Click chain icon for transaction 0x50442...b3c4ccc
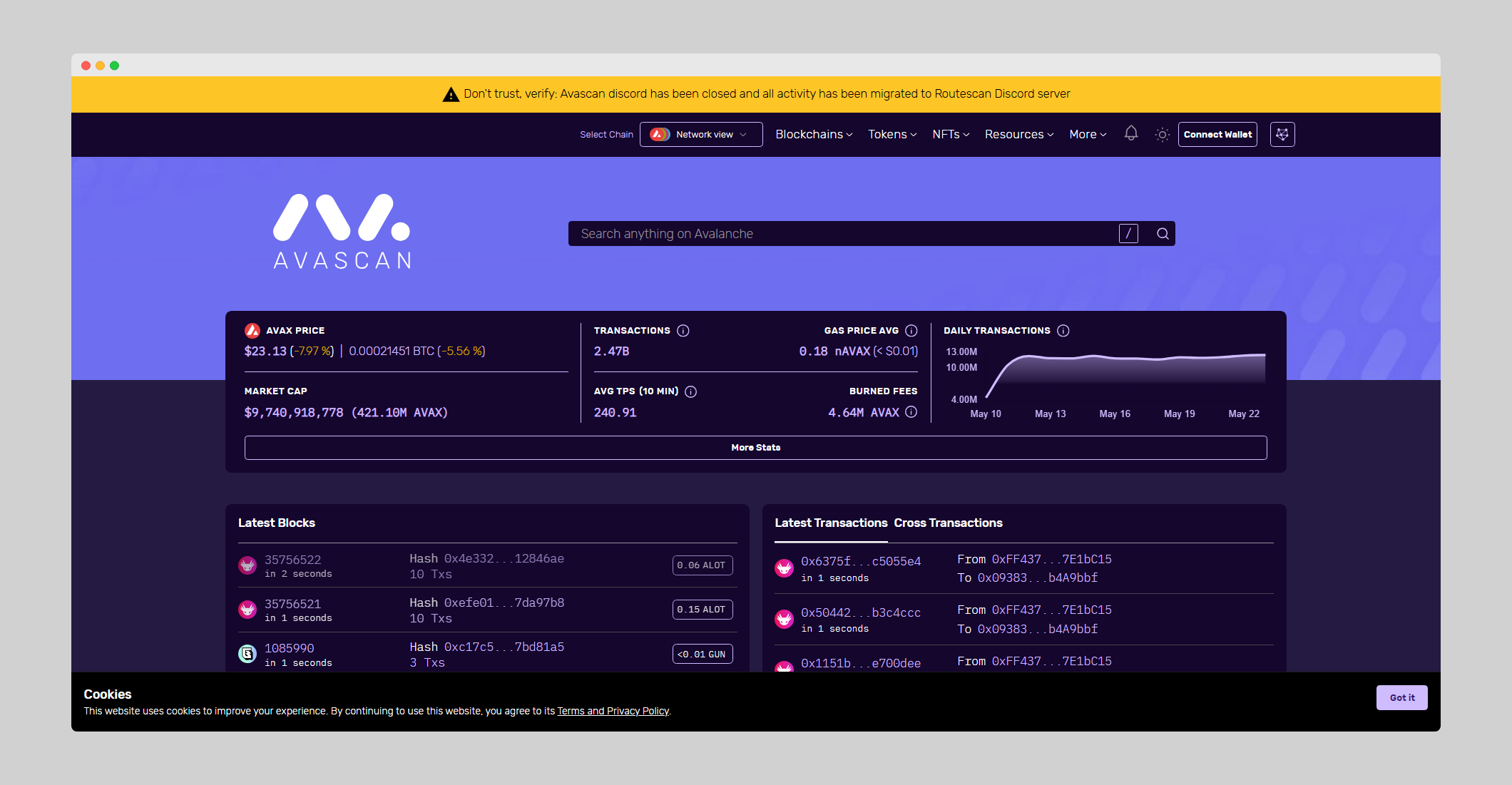This screenshot has width=1512, height=785. pyautogui.click(x=785, y=619)
